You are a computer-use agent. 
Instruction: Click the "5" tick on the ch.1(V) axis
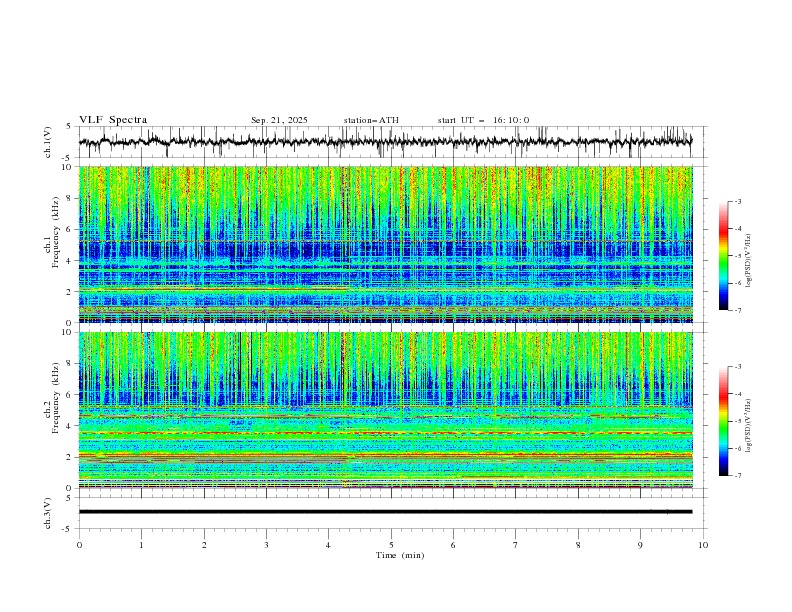pos(68,127)
